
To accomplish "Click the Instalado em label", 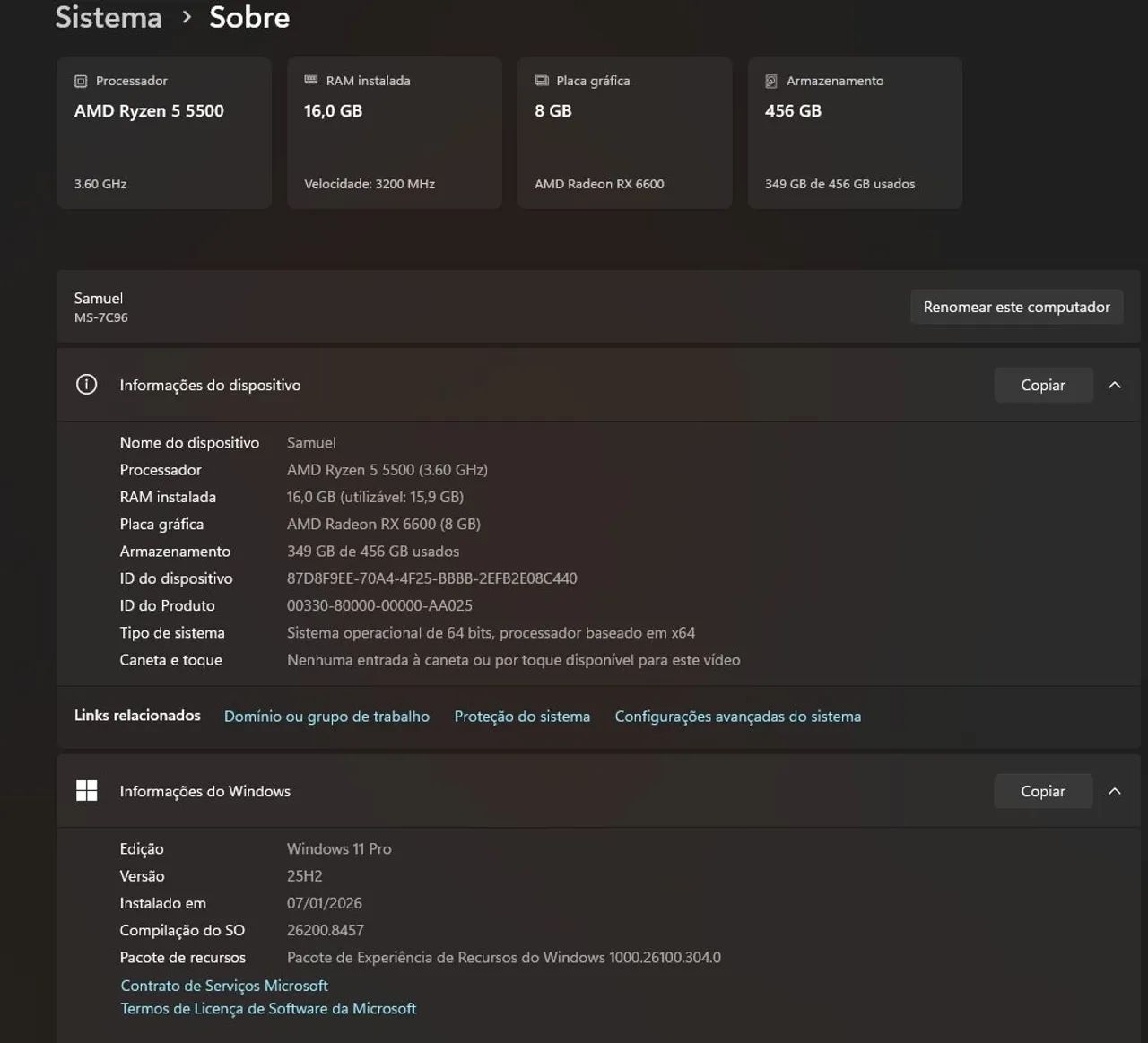I will [163, 903].
